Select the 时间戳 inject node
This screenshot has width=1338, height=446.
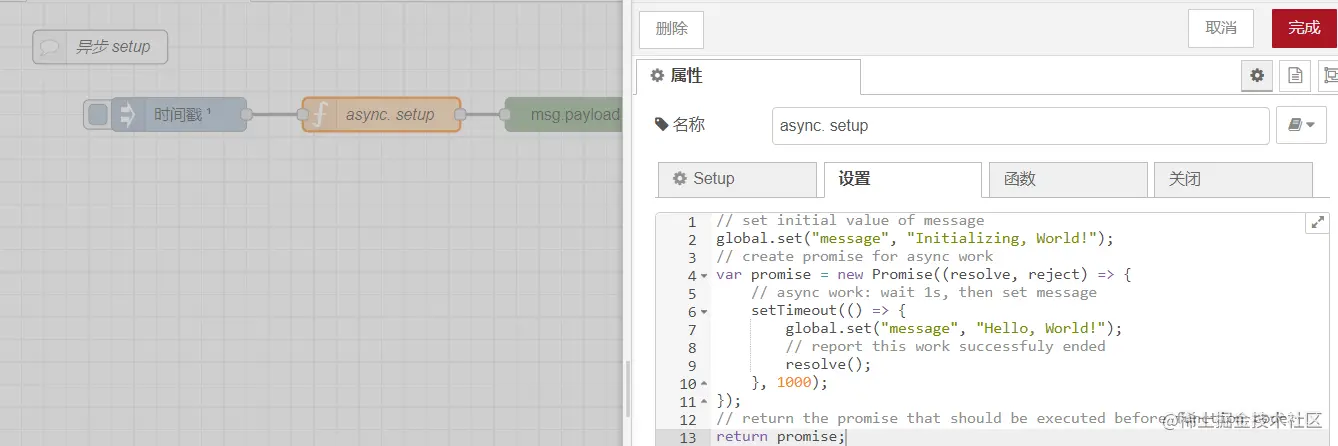point(178,115)
